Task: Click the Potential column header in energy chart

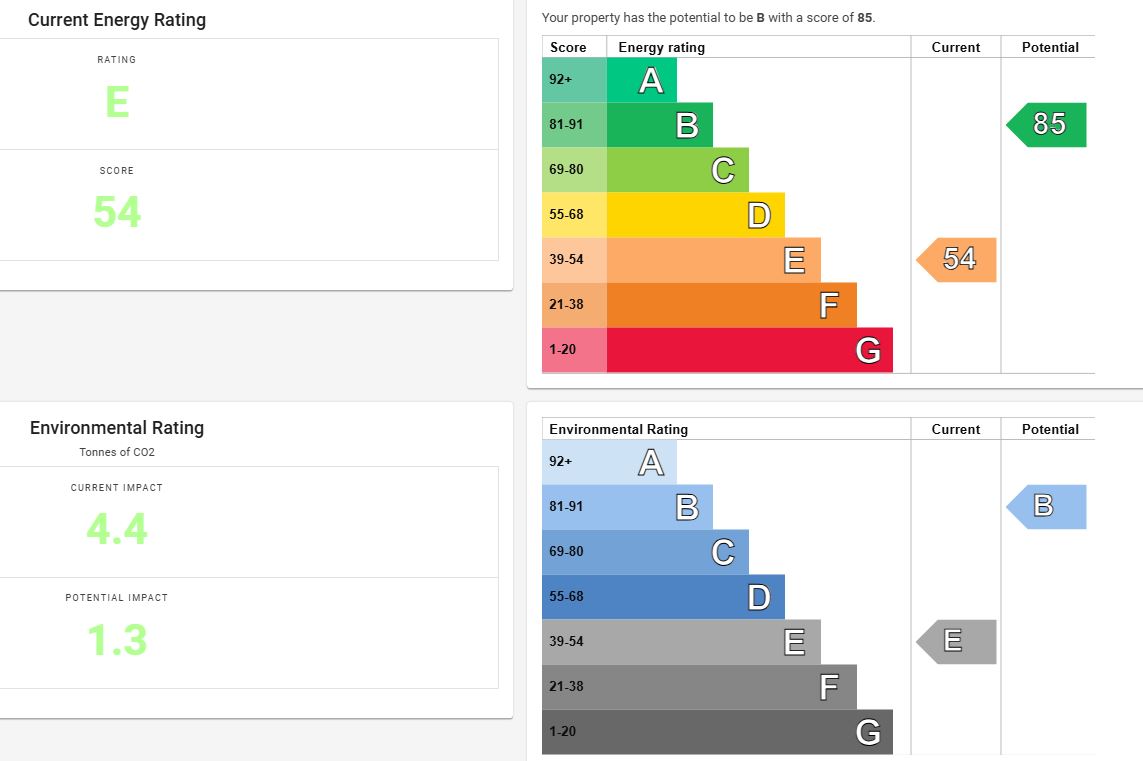Action: point(1050,47)
